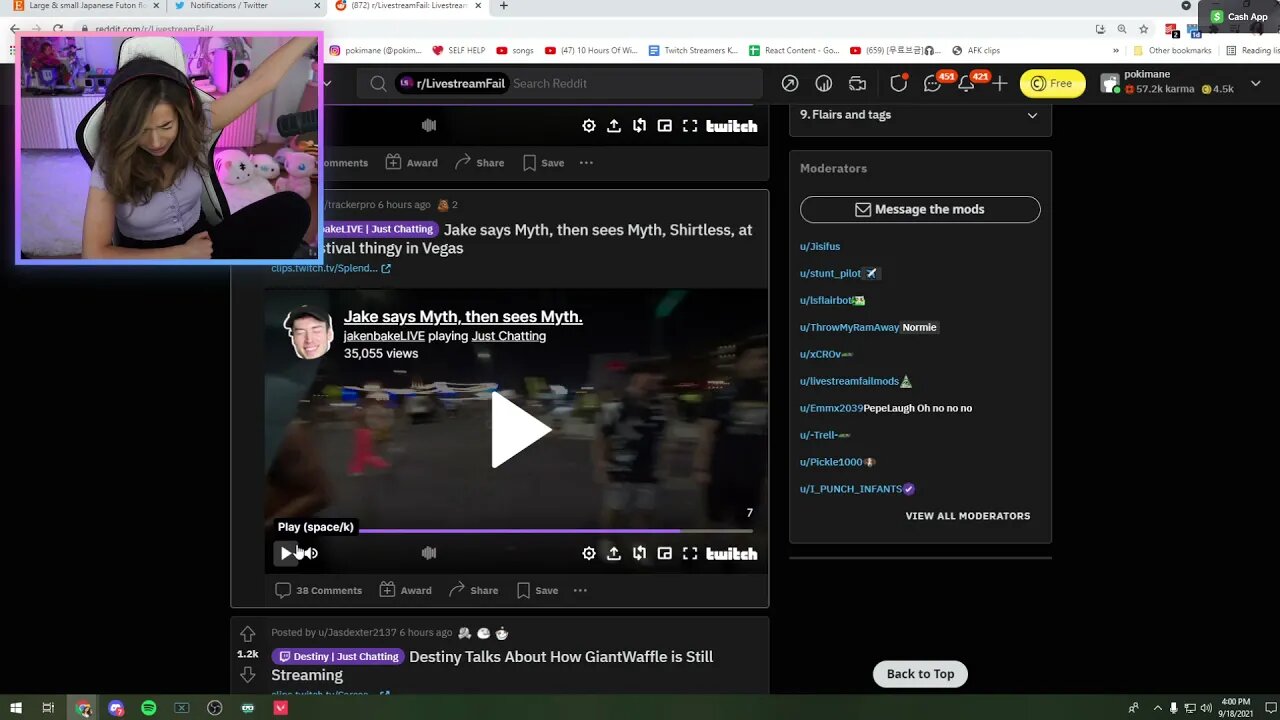Click share upload icon on upper clip player

tap(614, 126)
